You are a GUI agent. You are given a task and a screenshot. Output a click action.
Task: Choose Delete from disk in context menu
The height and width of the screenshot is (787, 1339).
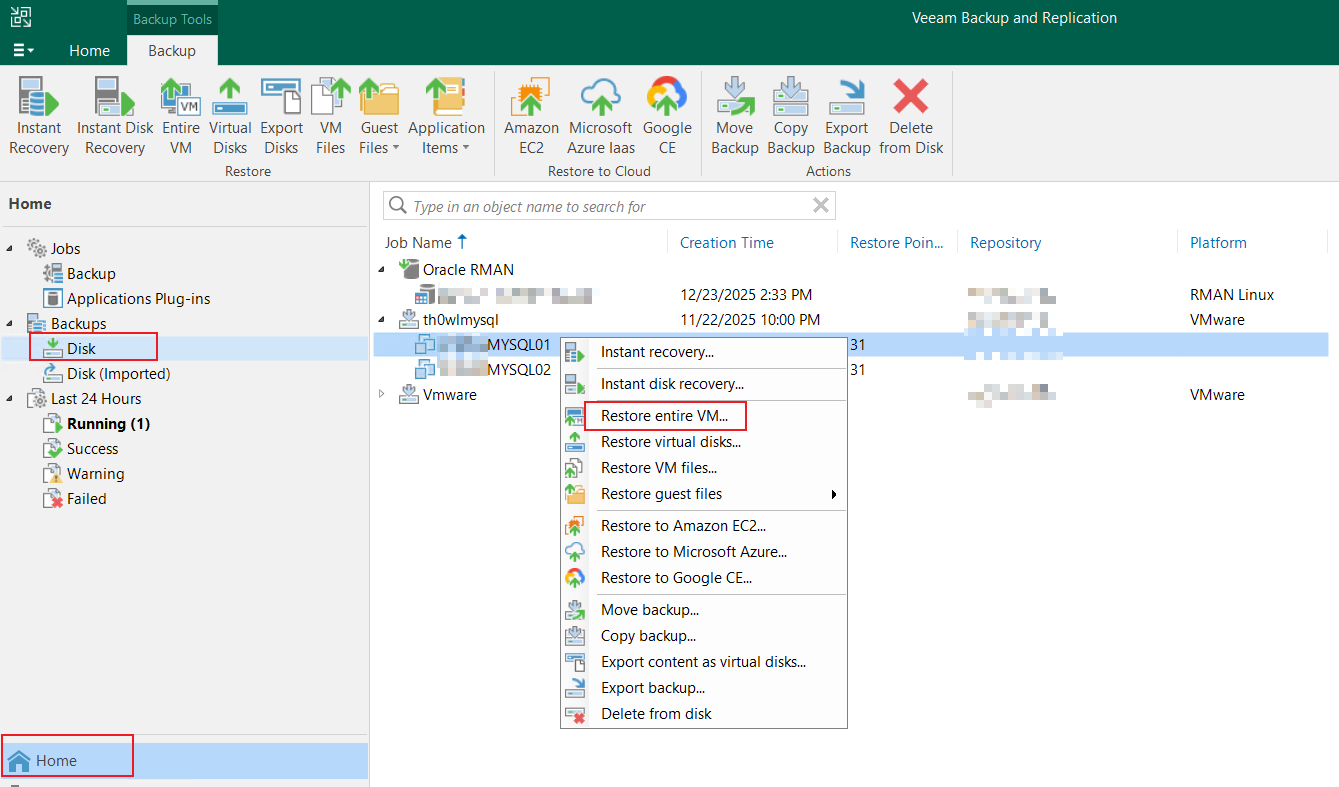704,714
